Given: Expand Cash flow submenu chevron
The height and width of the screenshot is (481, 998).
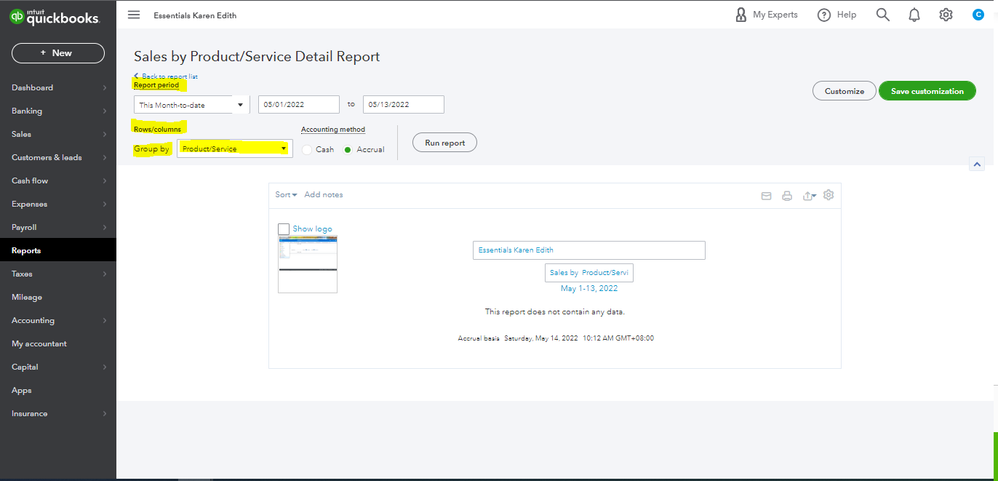Looking at the screenshot, I should pos(104,181).
